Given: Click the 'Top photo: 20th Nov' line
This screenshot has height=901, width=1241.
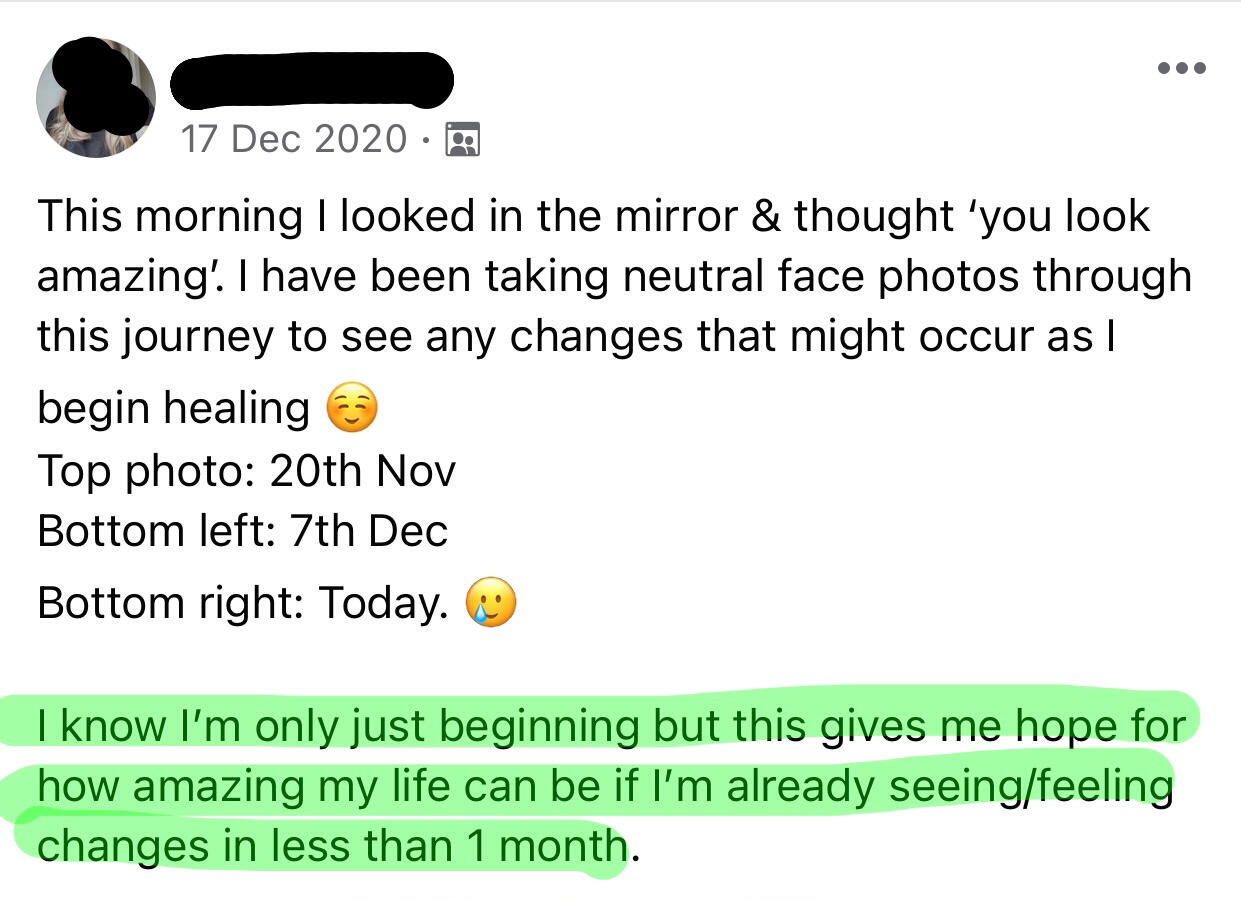Looking at the screenshot, I should tap(246, 470).
